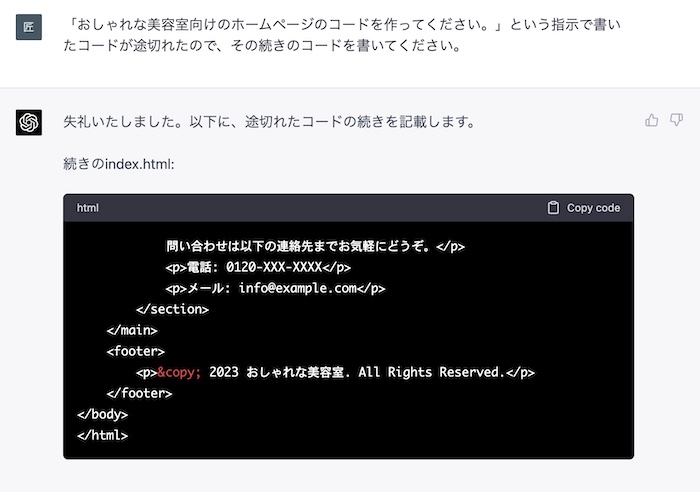This screenshot has height=492, width=700.
Task: Click the closing </body> tag line
Action: click(x=102, y=414)
